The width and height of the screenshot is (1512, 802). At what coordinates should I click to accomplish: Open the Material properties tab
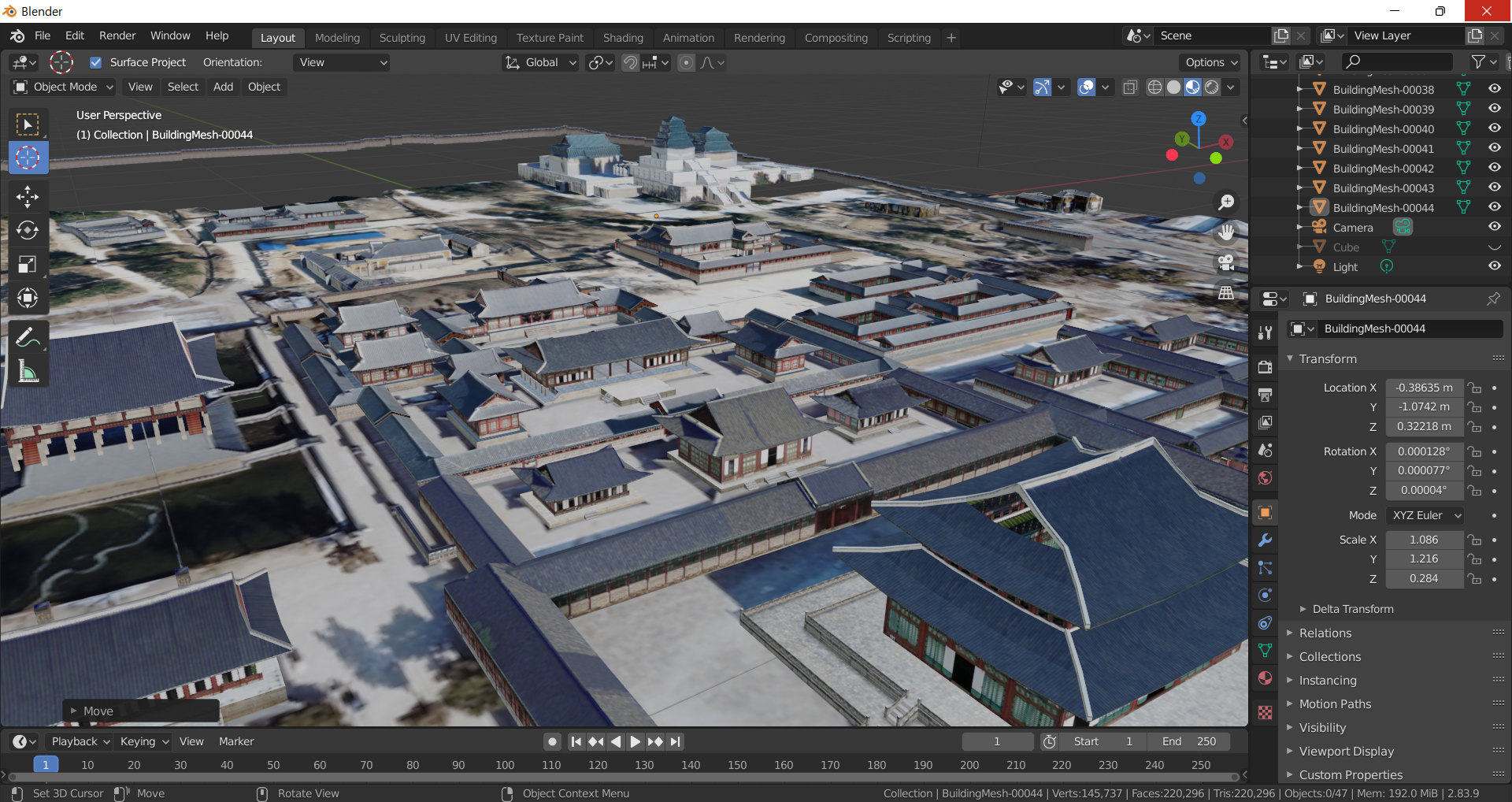pos(1265,678)
